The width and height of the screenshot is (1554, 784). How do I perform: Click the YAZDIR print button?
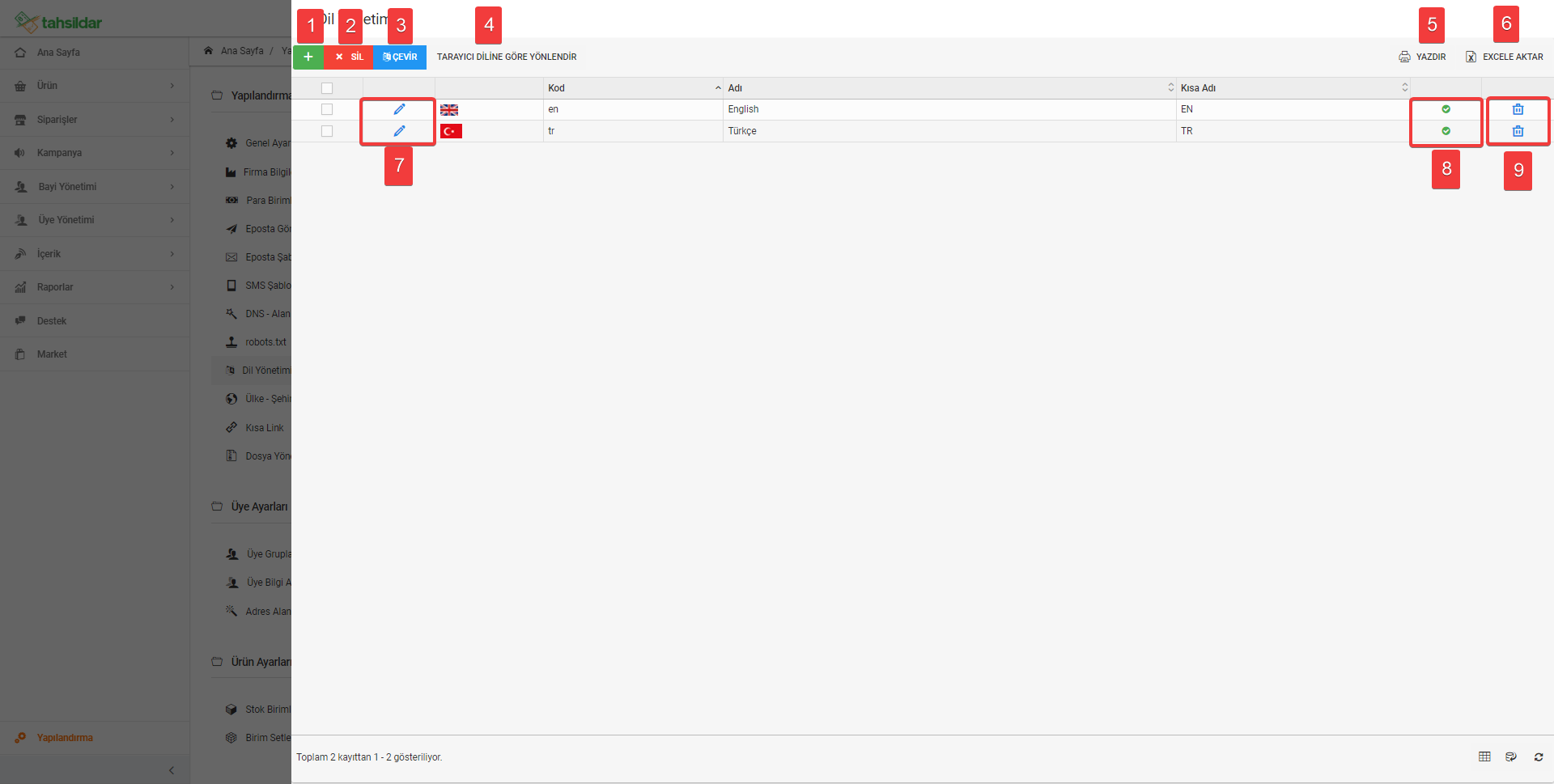pyautogui.click(x=1422, y=57)
